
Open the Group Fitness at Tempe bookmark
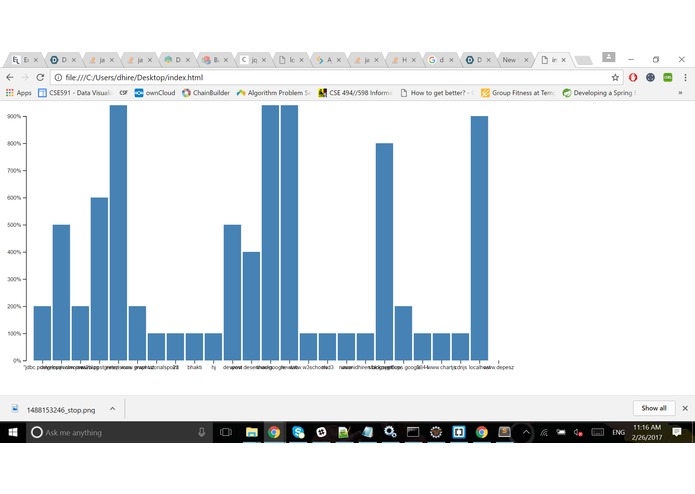(518, 93)
